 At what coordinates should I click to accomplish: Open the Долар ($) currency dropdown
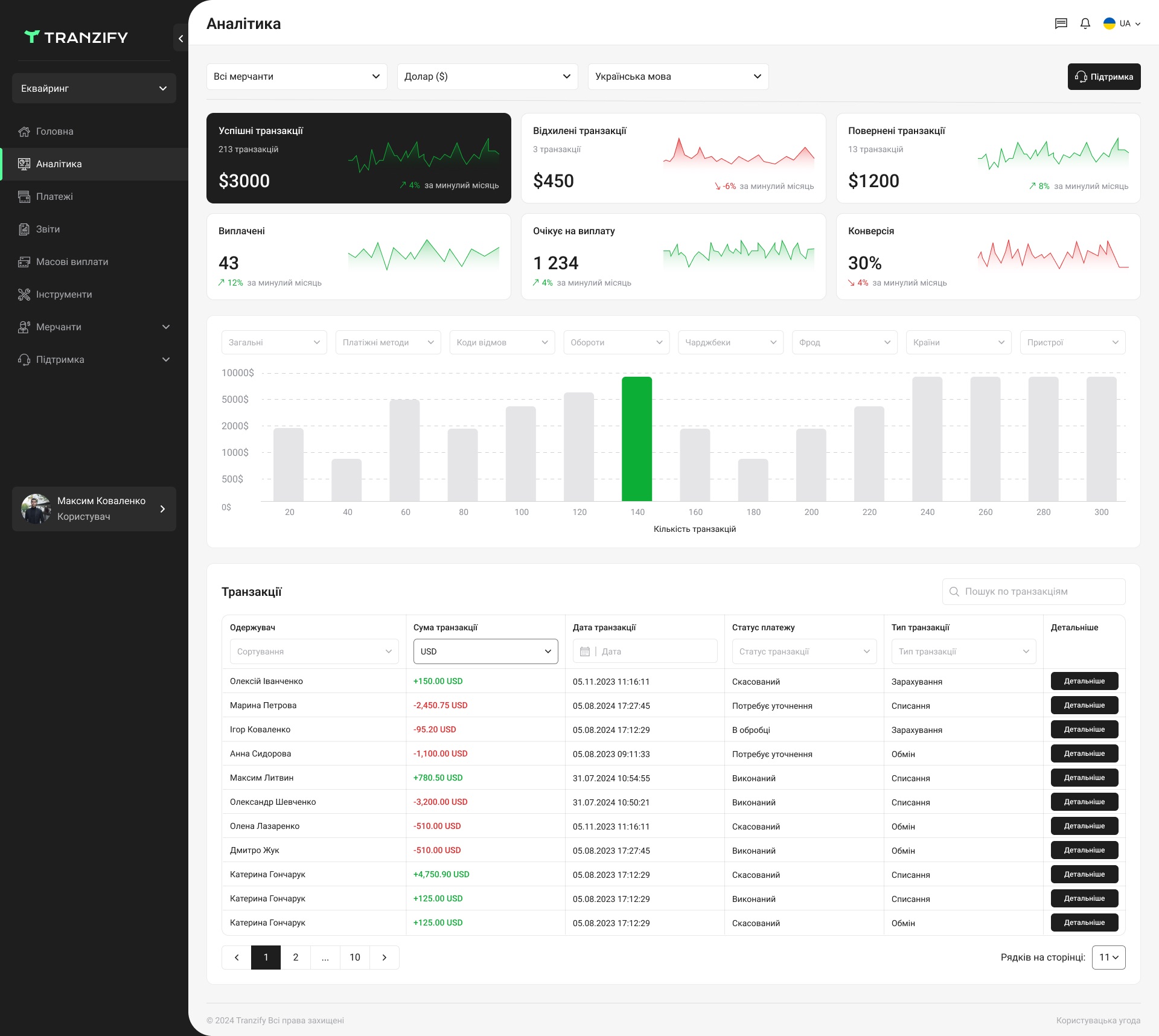(x=487, y=77)
